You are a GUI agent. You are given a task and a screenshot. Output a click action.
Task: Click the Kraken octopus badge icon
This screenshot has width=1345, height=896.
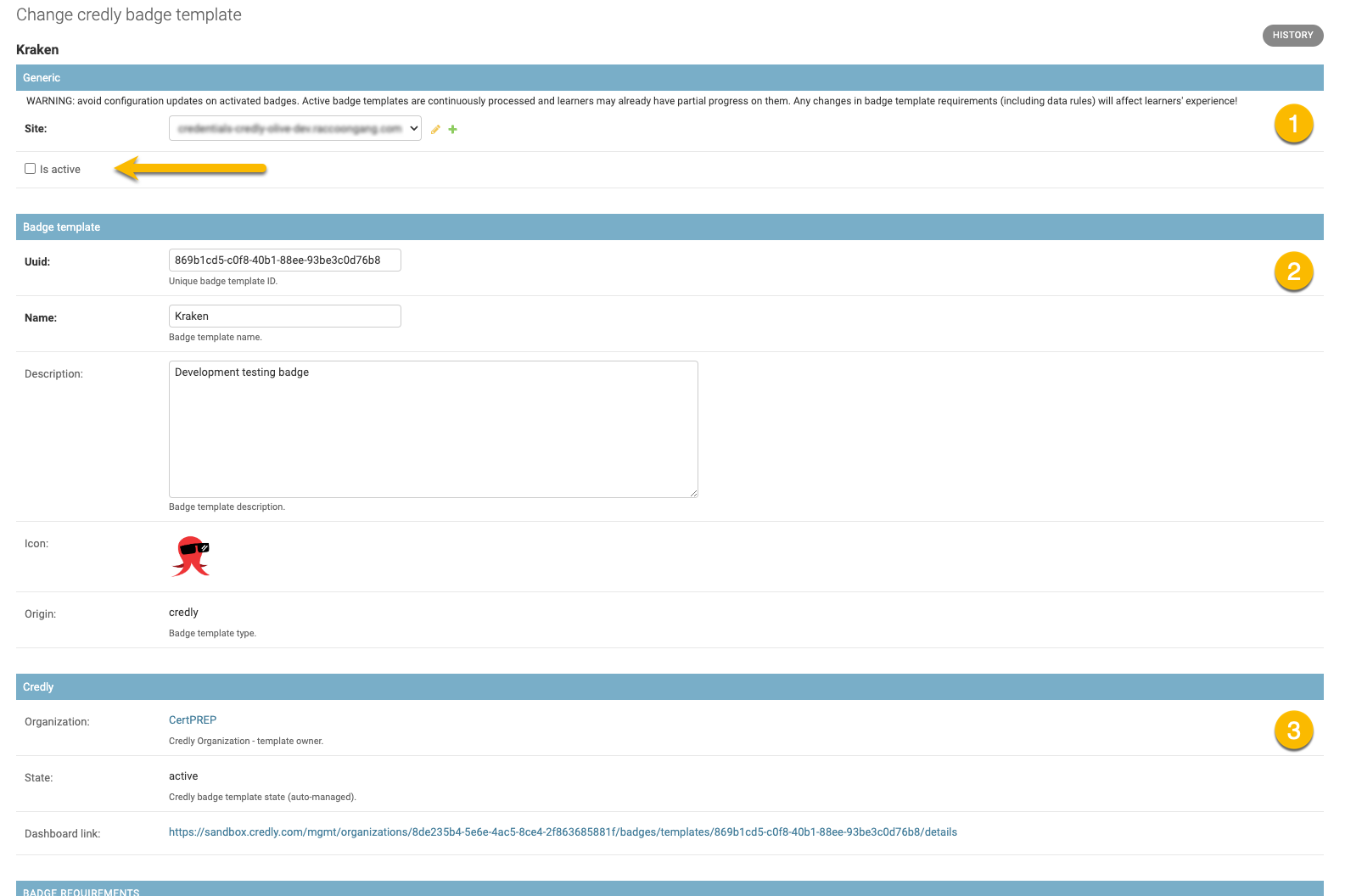191,557
